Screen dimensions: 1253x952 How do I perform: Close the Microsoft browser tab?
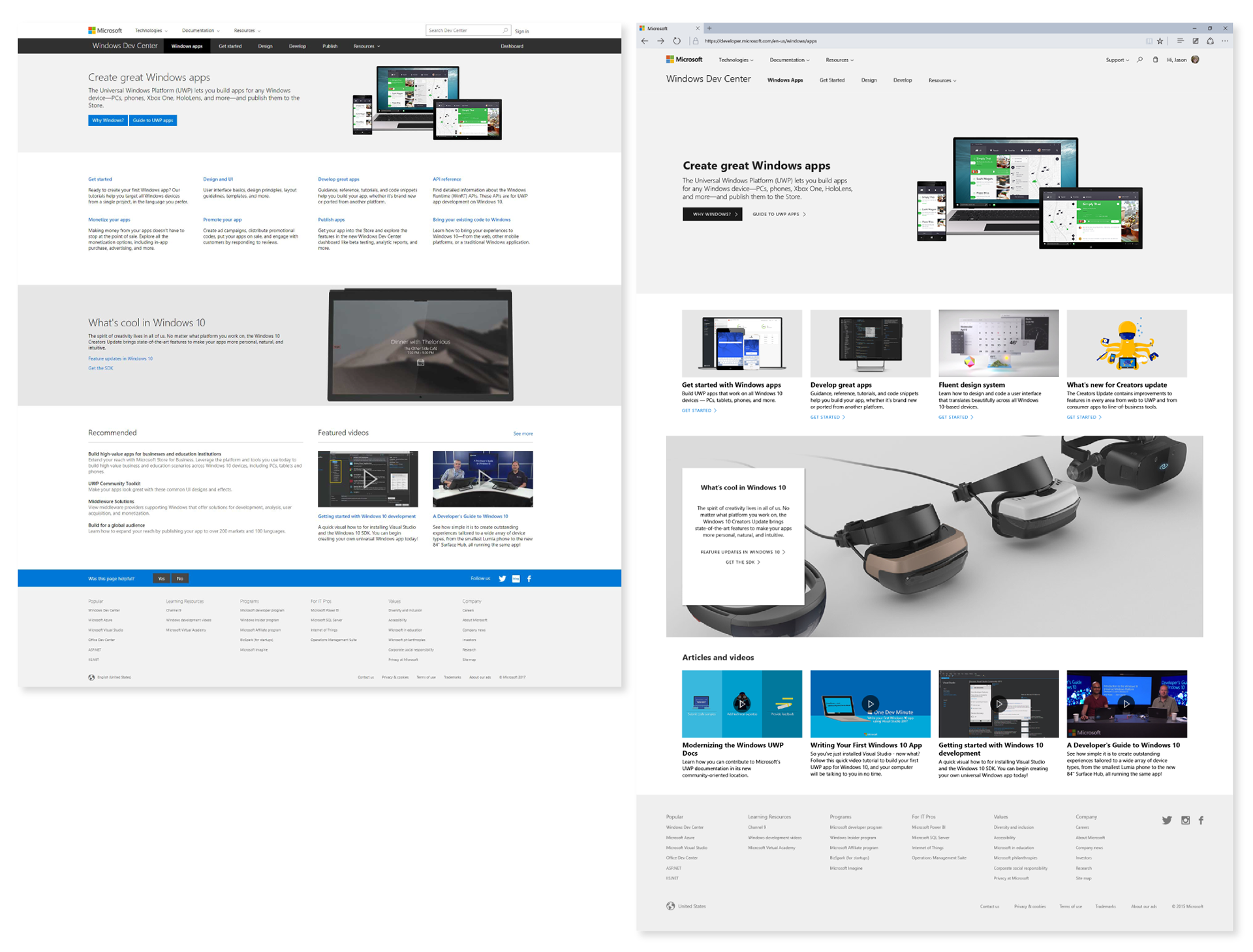click(698, 28)
